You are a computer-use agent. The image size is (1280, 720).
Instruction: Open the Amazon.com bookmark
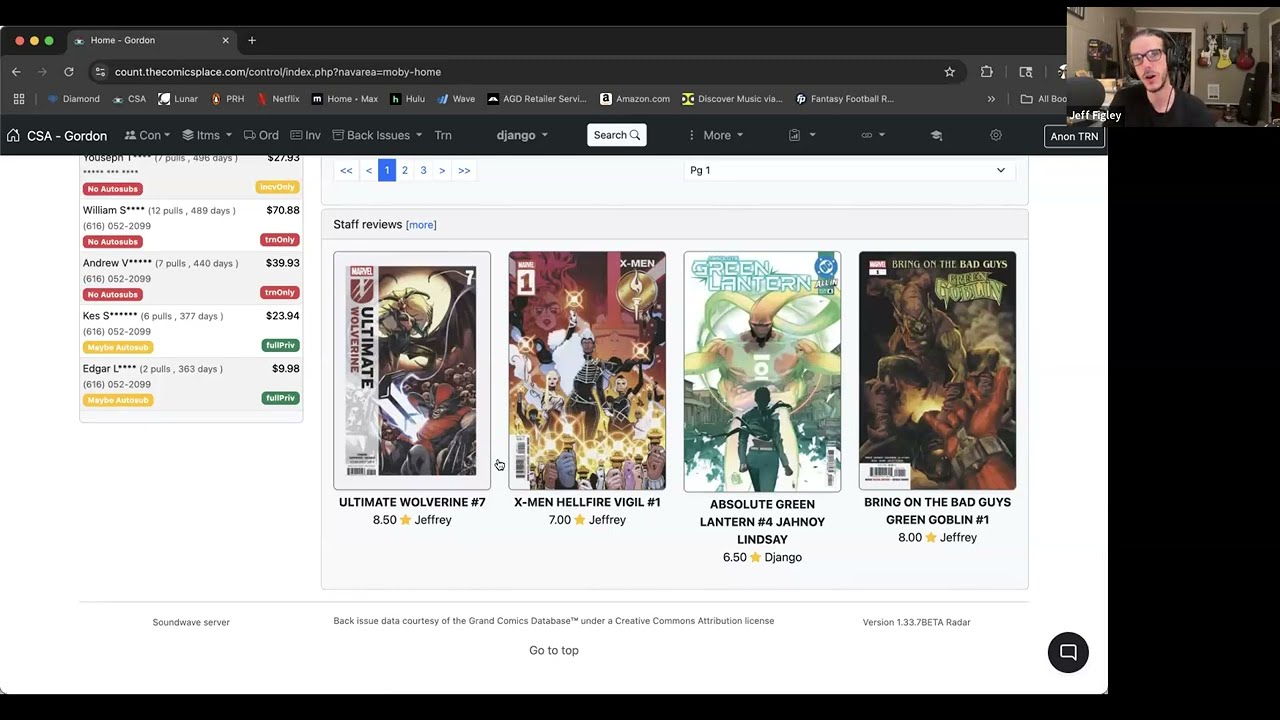pyautogui.click(x=635, y=99)
